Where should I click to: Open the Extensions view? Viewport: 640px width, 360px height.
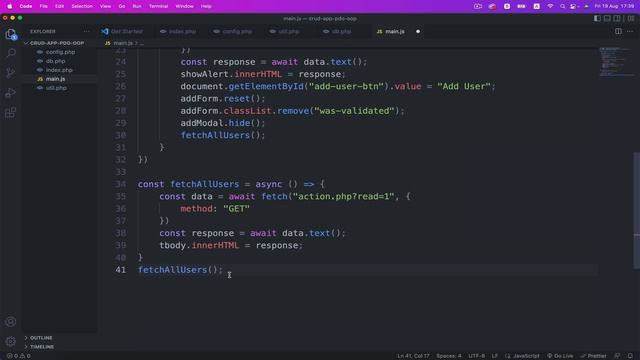click(11, 113)
